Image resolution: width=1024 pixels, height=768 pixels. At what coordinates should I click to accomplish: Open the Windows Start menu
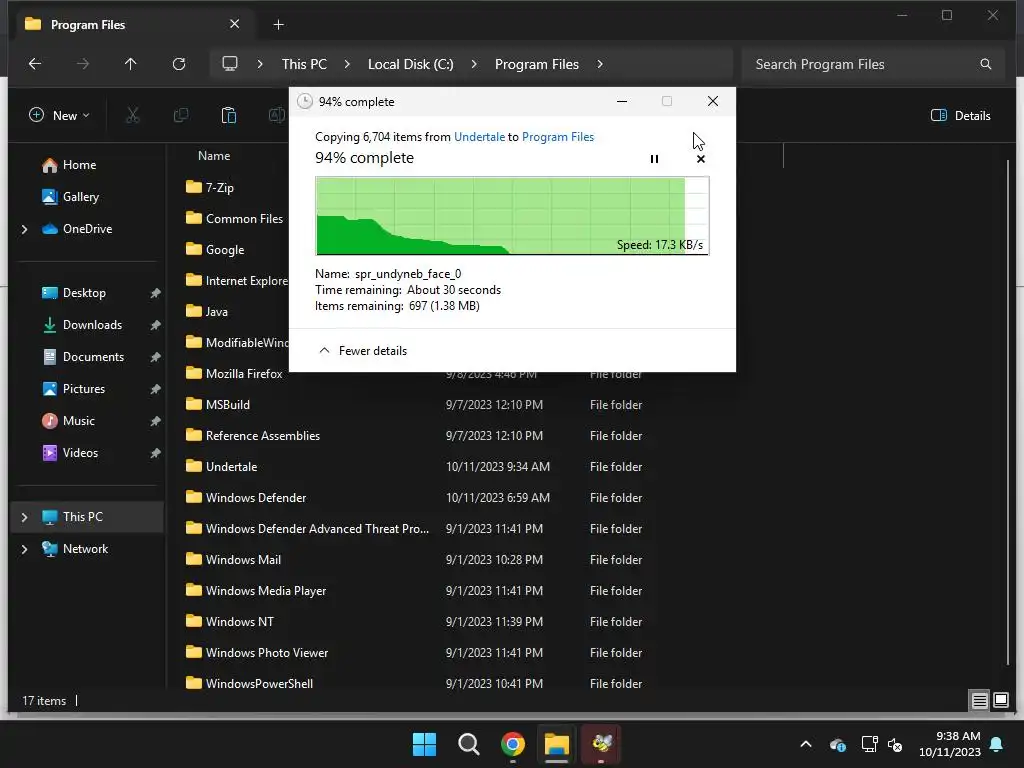(x=424, y=744)
